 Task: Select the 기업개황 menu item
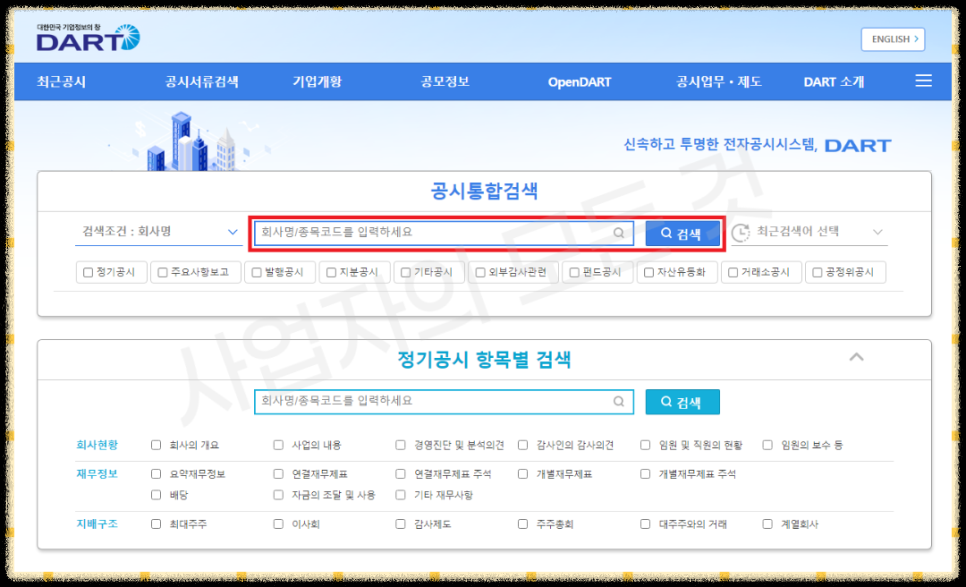click(x=318, y=81)
